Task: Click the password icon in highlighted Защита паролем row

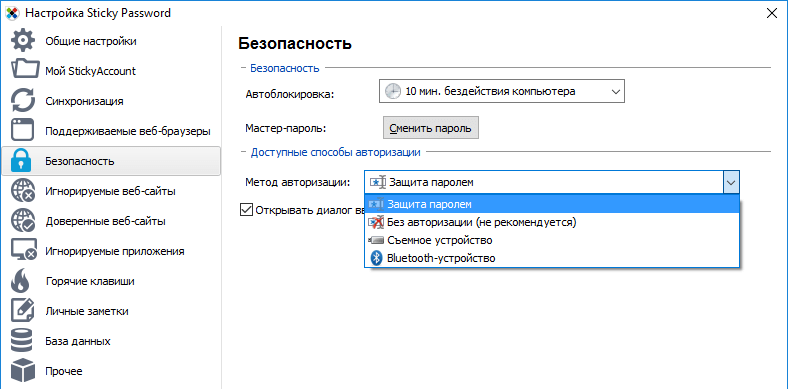Action: 376,205
